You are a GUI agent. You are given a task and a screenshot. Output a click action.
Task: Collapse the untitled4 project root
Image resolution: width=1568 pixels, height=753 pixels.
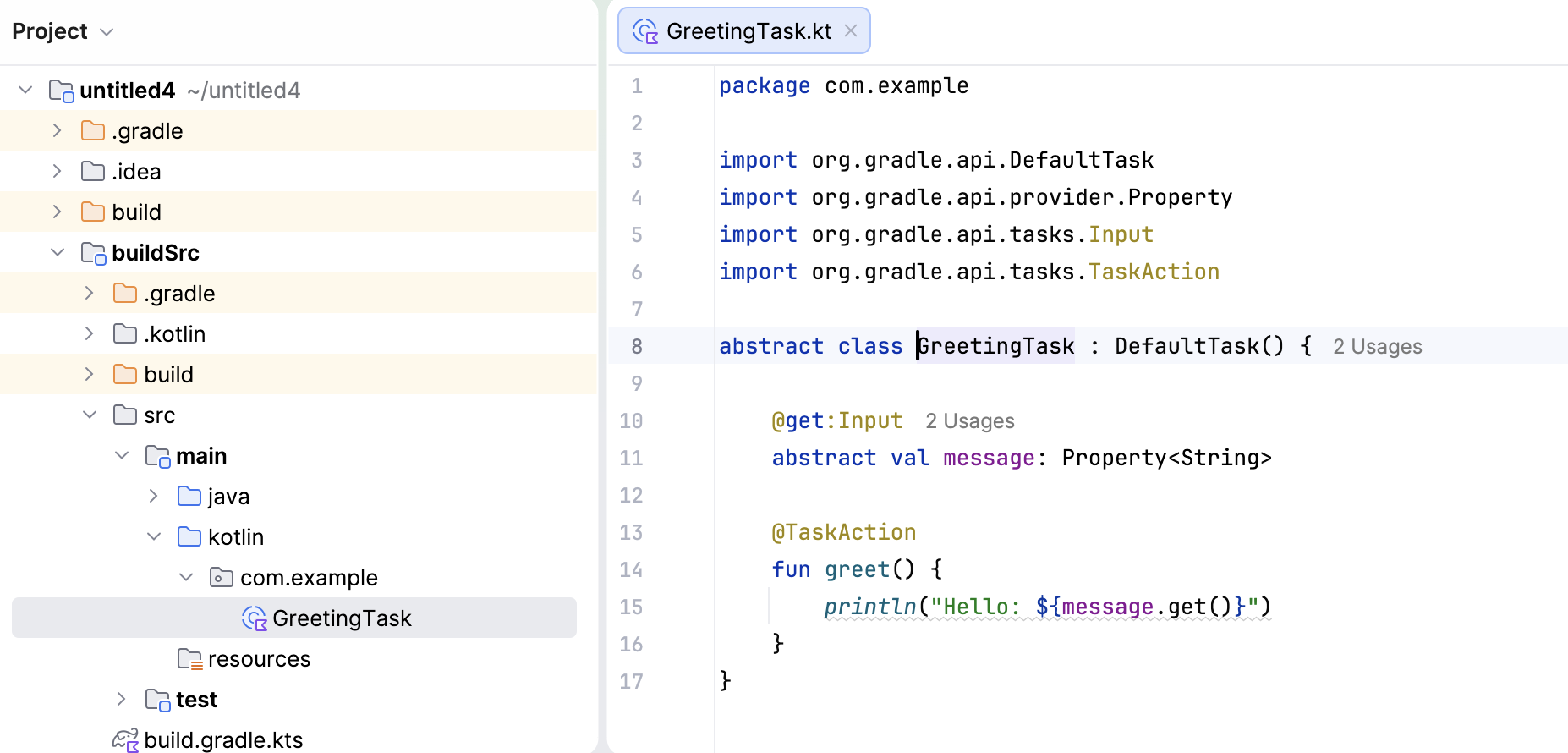click(25, 90)
